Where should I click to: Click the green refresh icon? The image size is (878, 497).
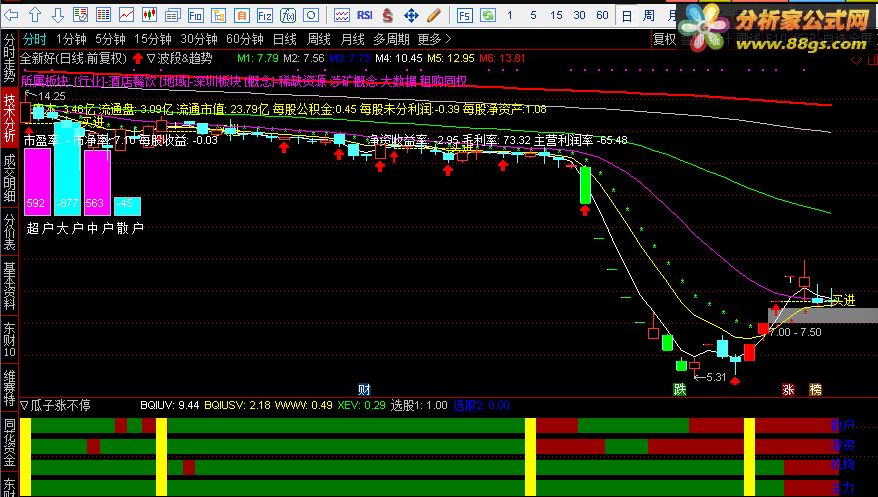click(x=488, y=15)
